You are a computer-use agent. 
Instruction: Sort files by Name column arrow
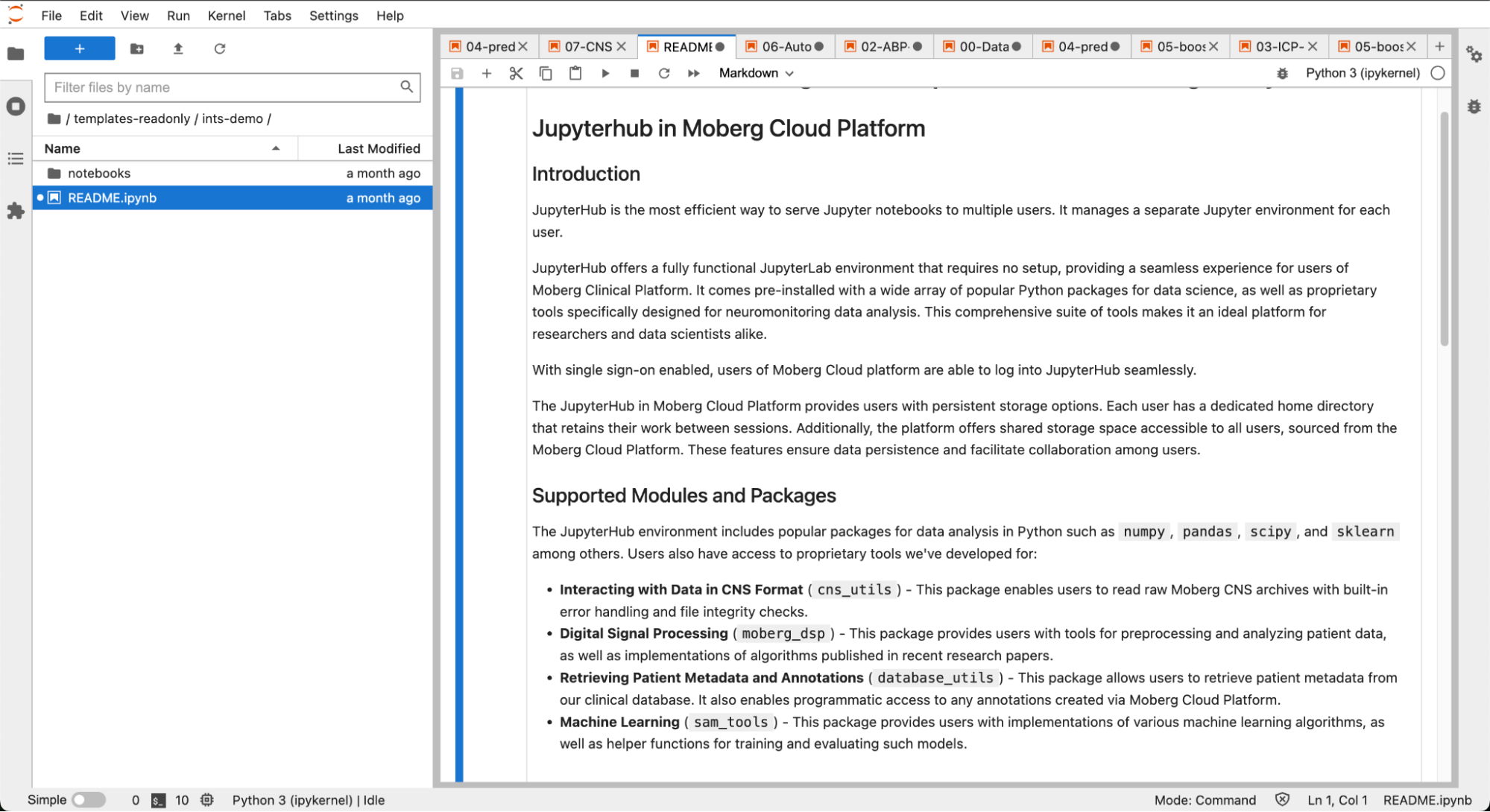276,148
